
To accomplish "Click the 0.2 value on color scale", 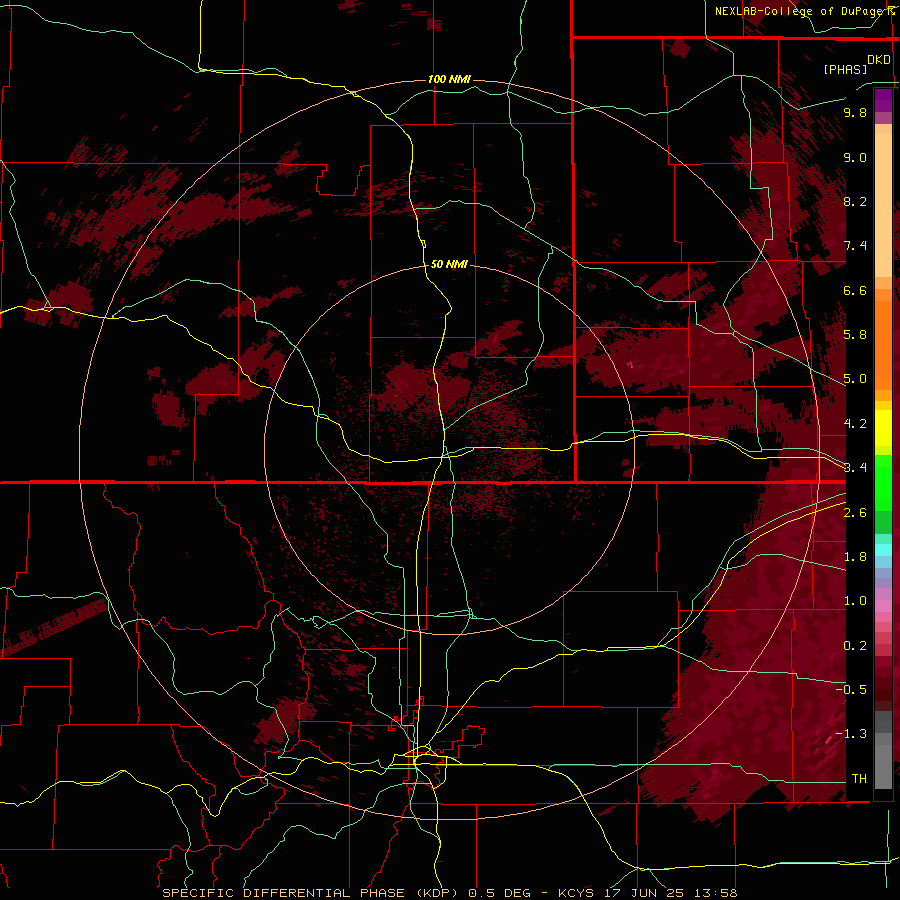I will 855,646.
